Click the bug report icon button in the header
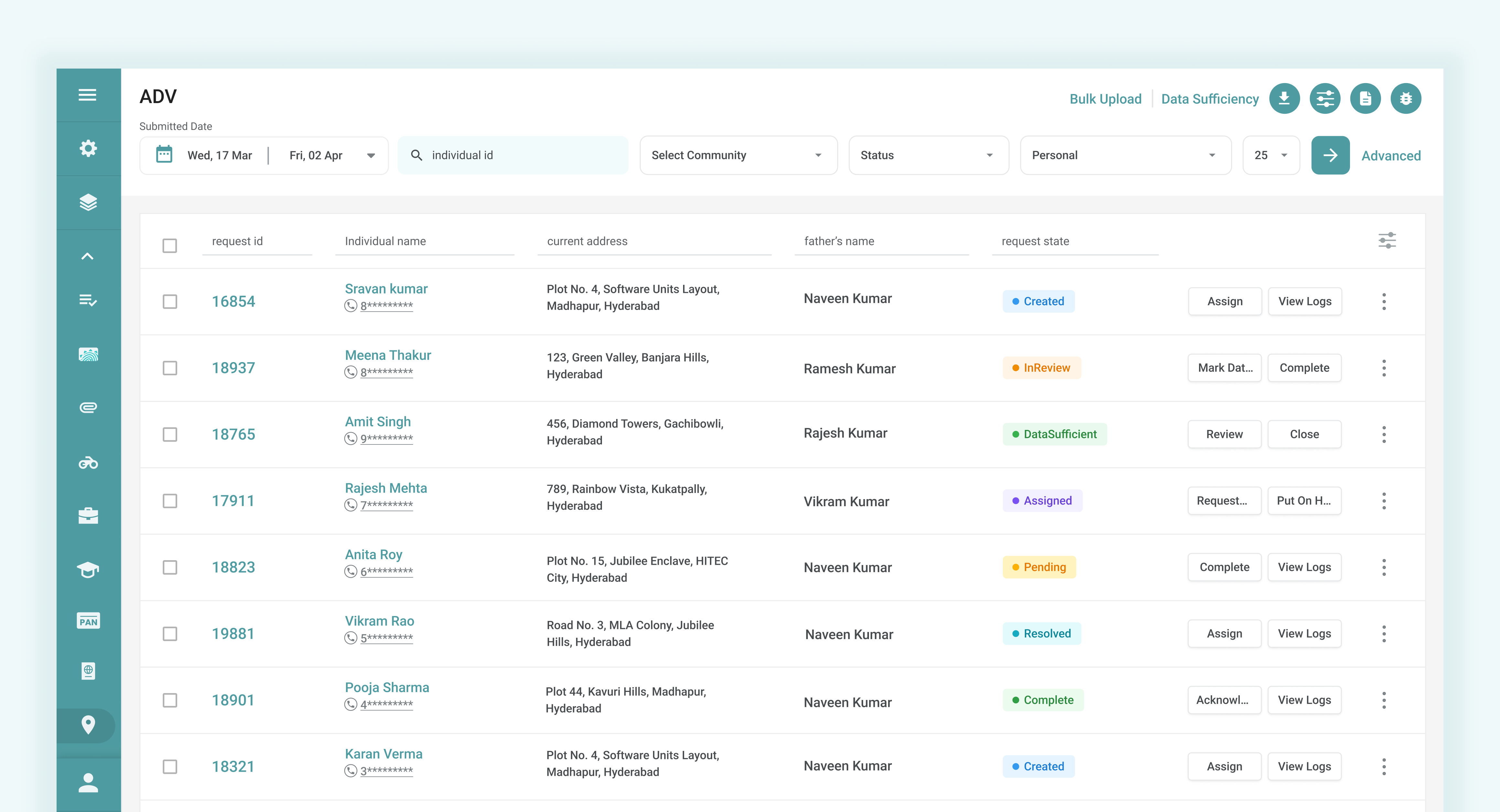The image size is (1500, 812). tap(1406, 98)
